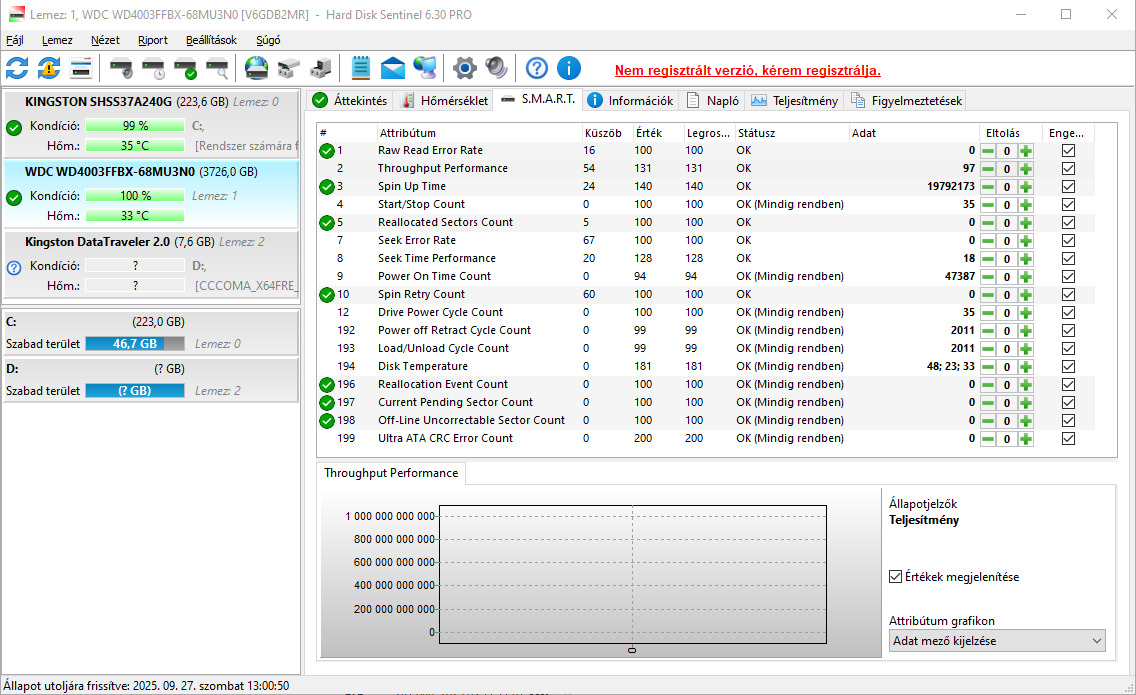The height and width of the screenshot is (695, 1136).
Task: Switch to the Hőmérséklet tab
Action: point(445,101)
